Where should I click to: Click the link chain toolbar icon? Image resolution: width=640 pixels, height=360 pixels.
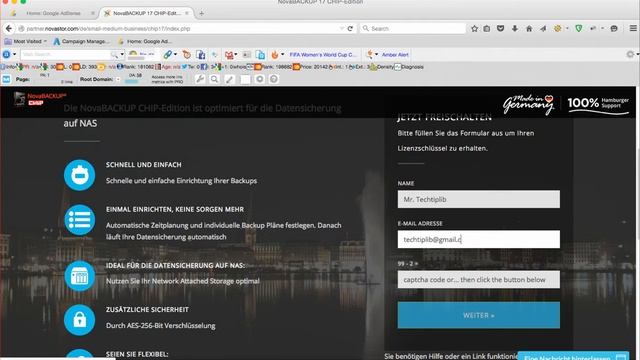click(x=167, y=54)
